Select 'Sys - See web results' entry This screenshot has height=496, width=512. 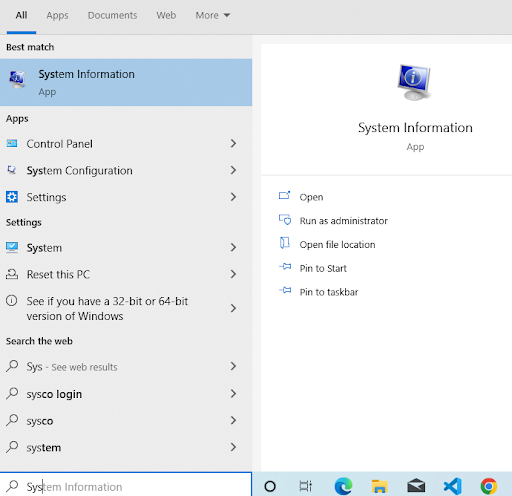pyautogui.click(x=72, y=367)
